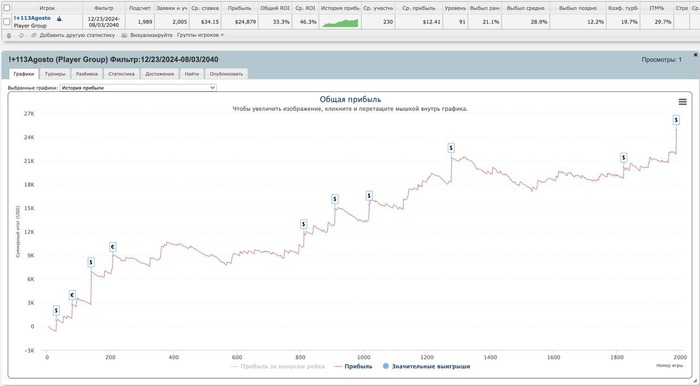The image size is (700, 386).
Task: Sort by the Ср. ставка column header
Action: click(x=206, y=8)
